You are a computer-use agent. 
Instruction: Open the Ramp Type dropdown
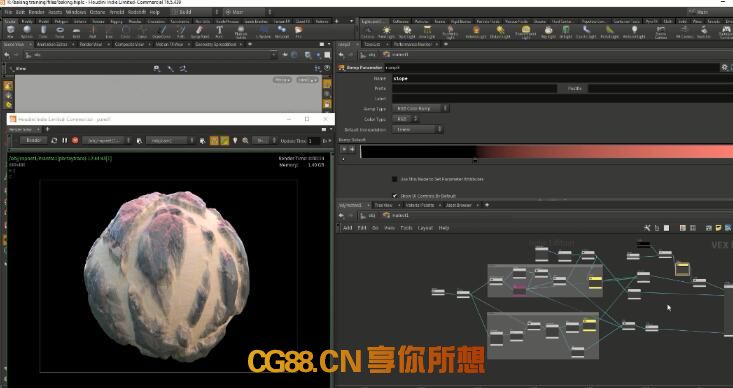421,108
